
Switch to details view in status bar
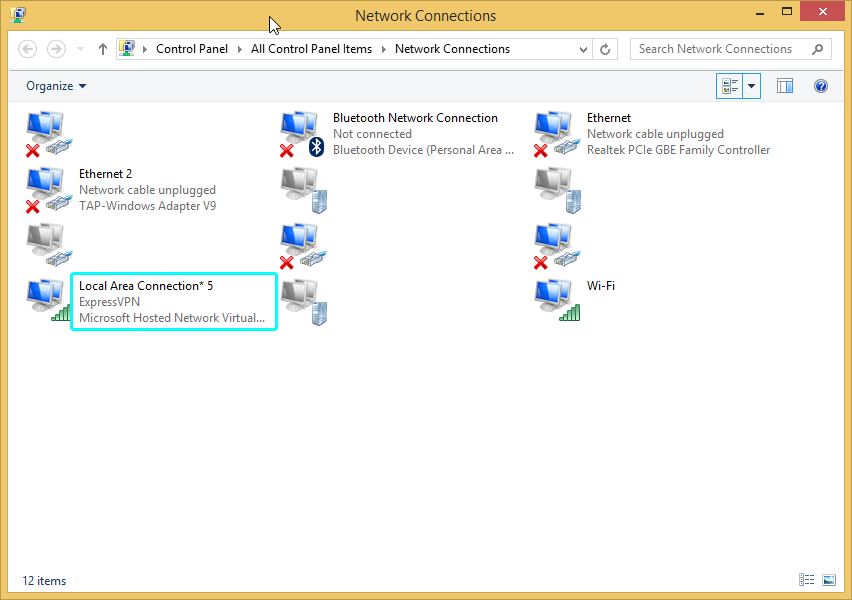click(806, 580)
